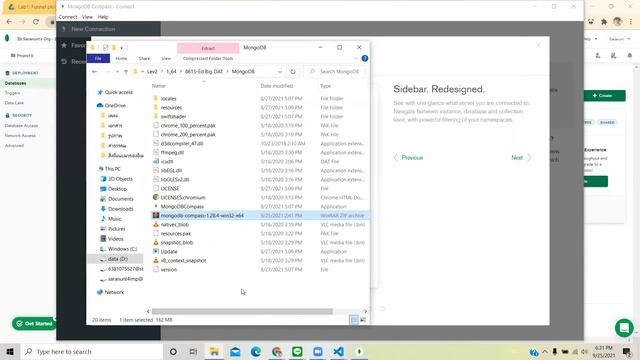This screenshot has height=360, width=640.
Task: Click Get Started button in Atlas page
Action: click(x=34, y=324)
